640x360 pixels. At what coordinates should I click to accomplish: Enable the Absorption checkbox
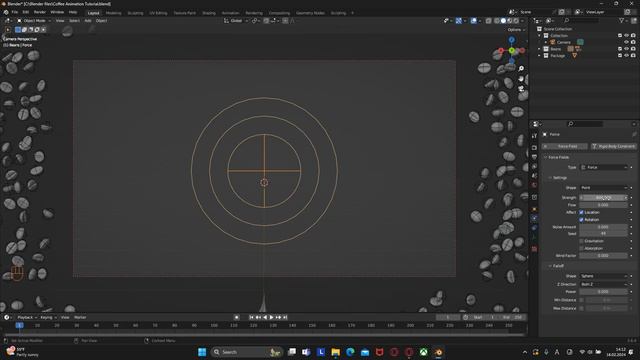click(581, 248)
